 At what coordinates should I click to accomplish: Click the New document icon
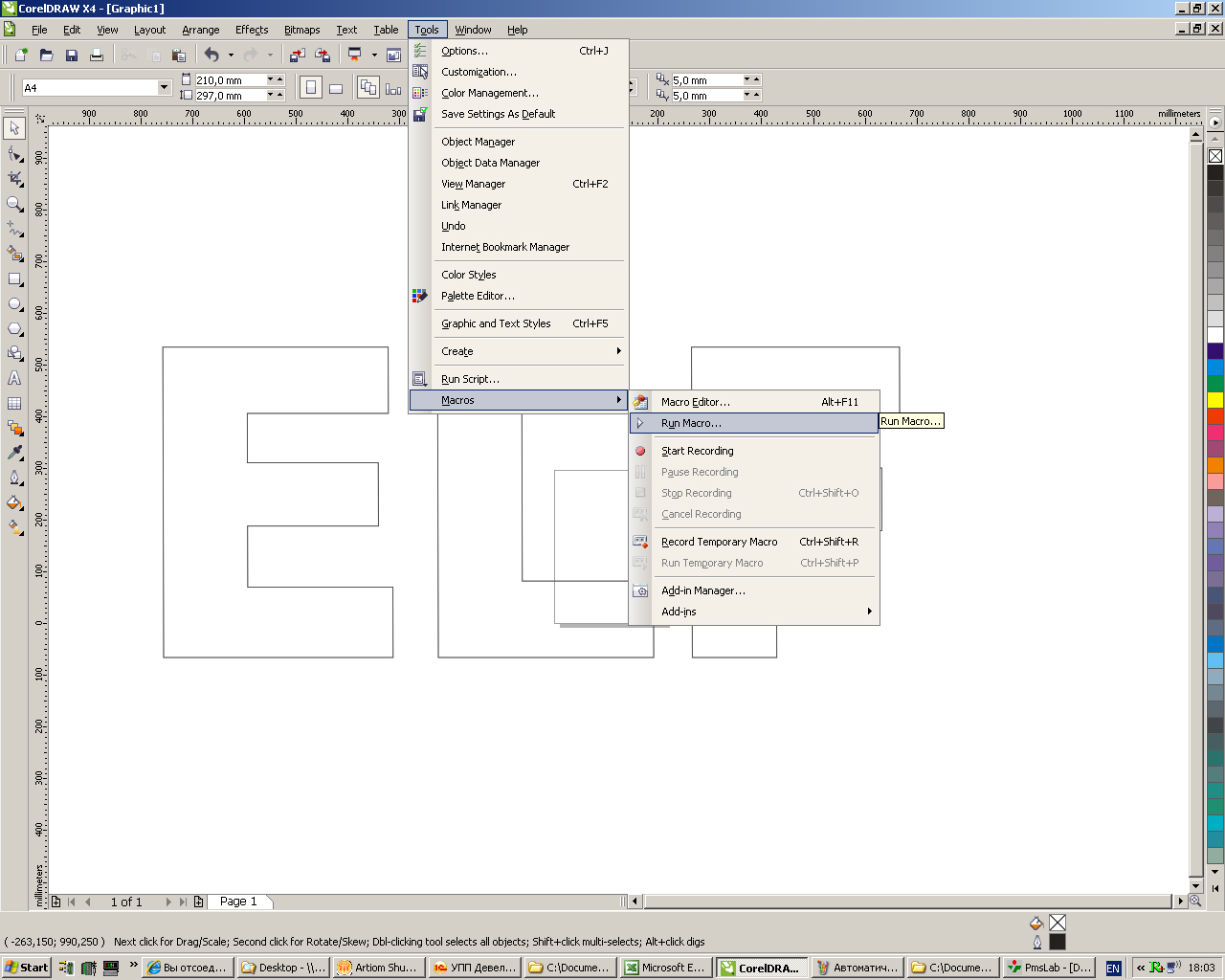pyautogui.click(x=21, y=55)
